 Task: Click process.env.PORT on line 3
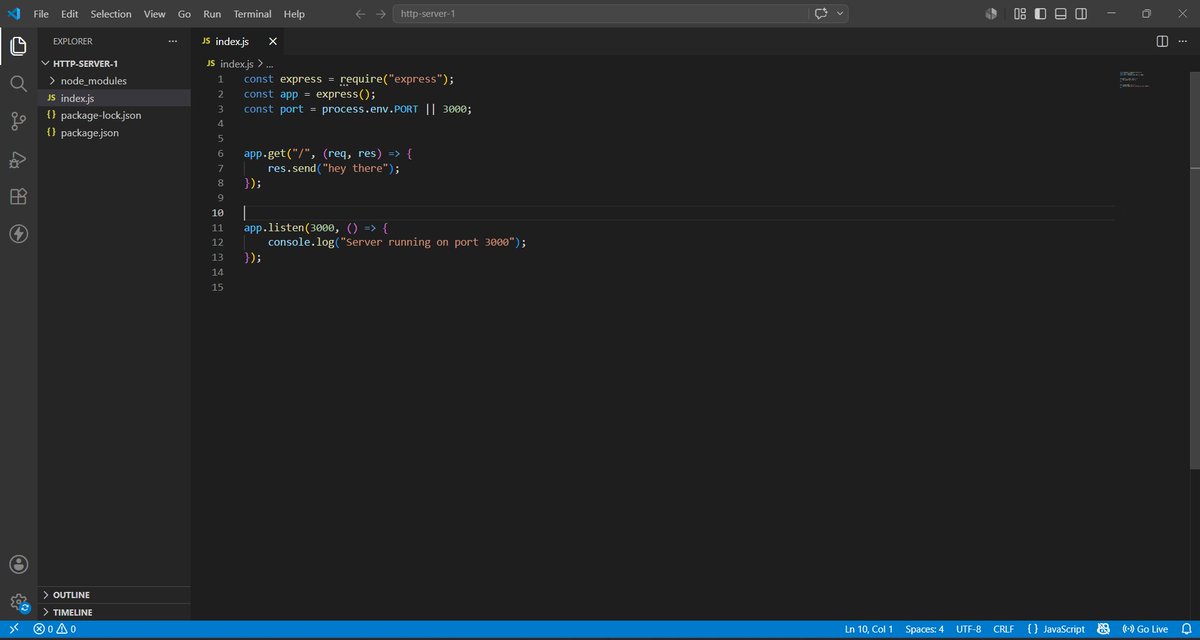[x=370, y=109]
